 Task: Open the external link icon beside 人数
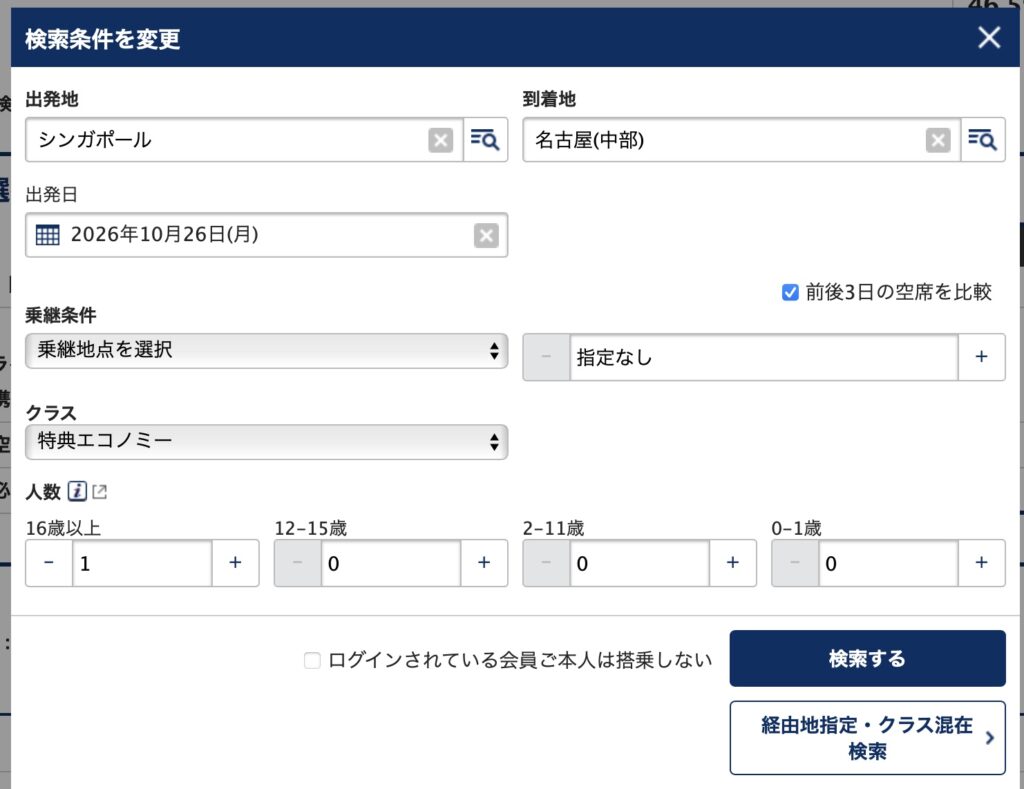coord(99,491)
